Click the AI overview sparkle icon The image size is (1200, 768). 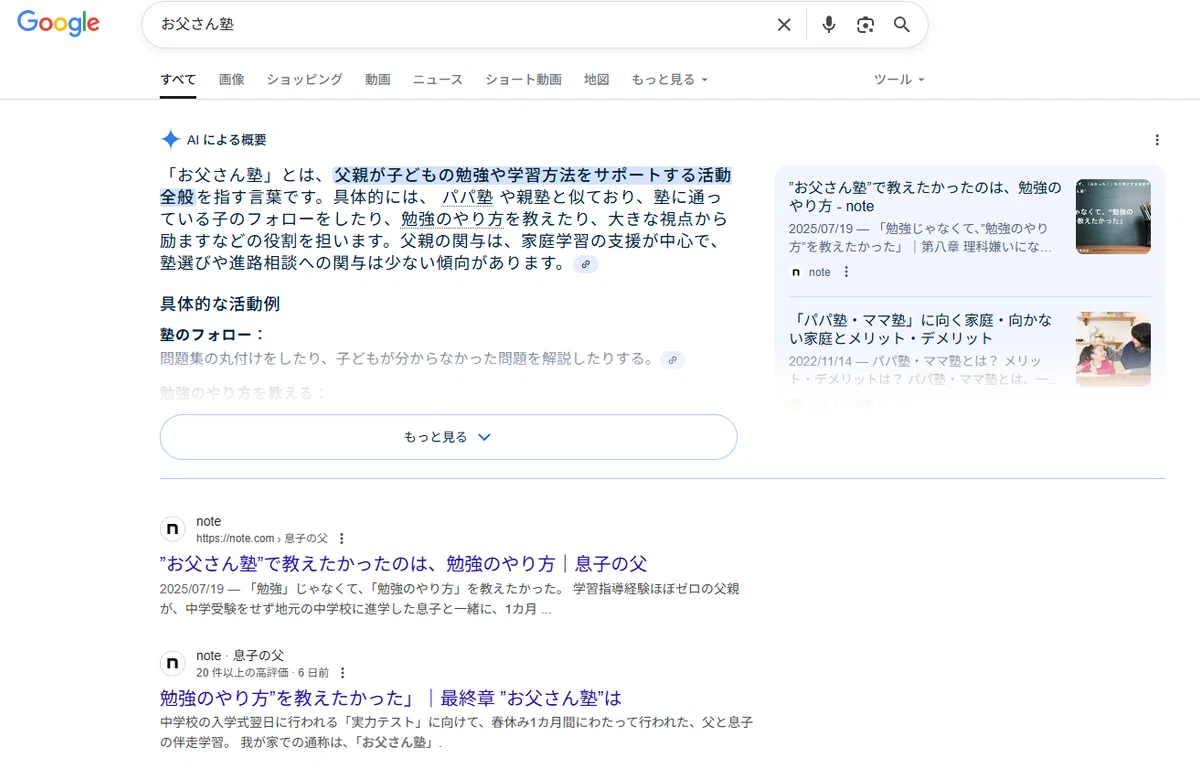(x=170, y=140)
